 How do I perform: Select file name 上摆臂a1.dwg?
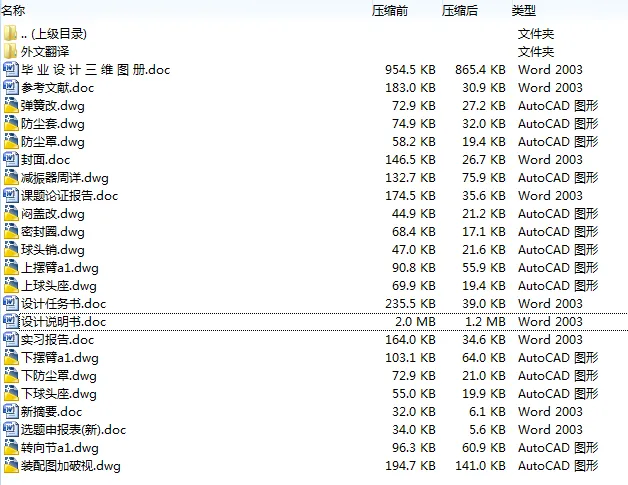pyautogui.click(x=60, y=268)
